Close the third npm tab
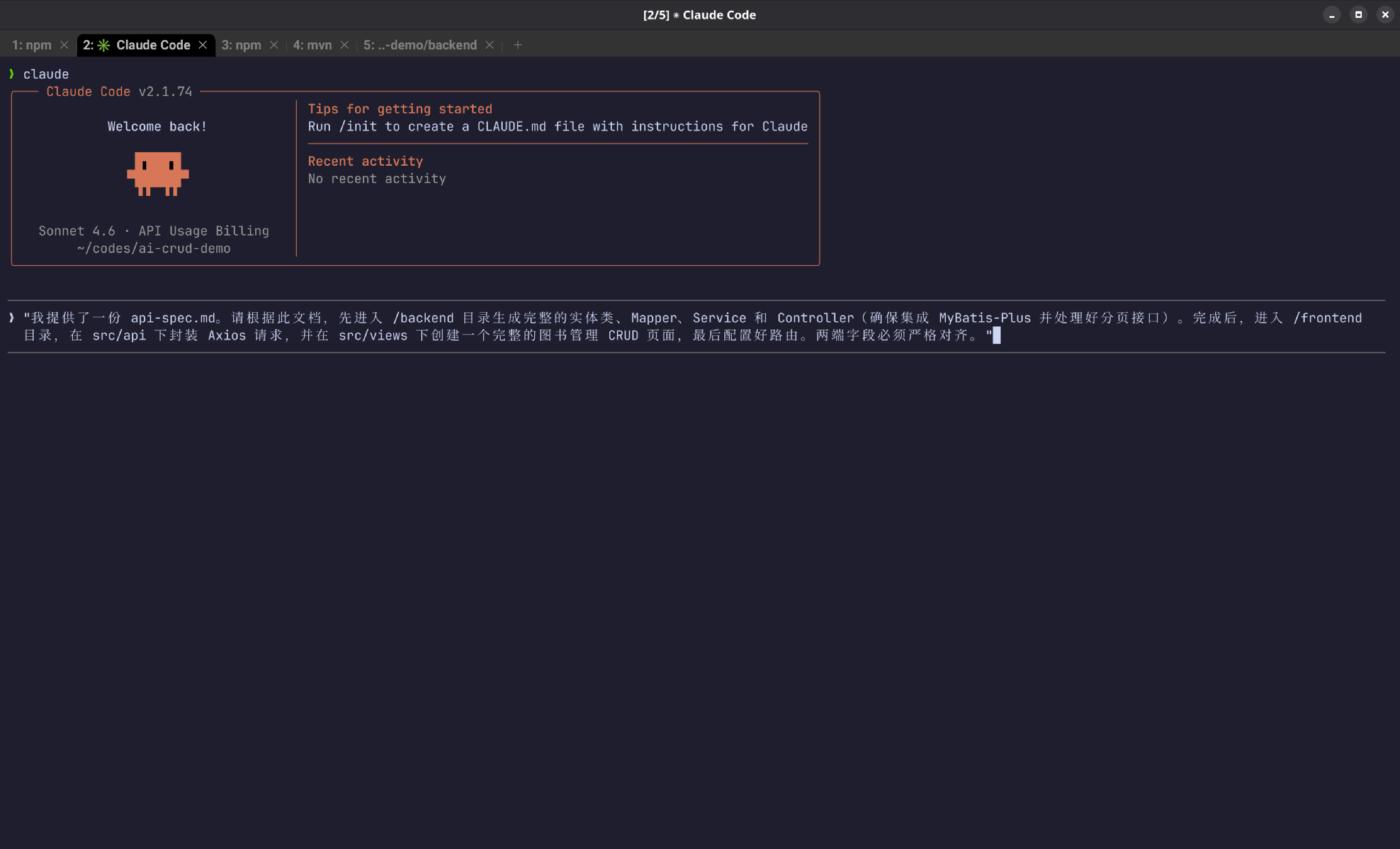 tap(274, 45)
